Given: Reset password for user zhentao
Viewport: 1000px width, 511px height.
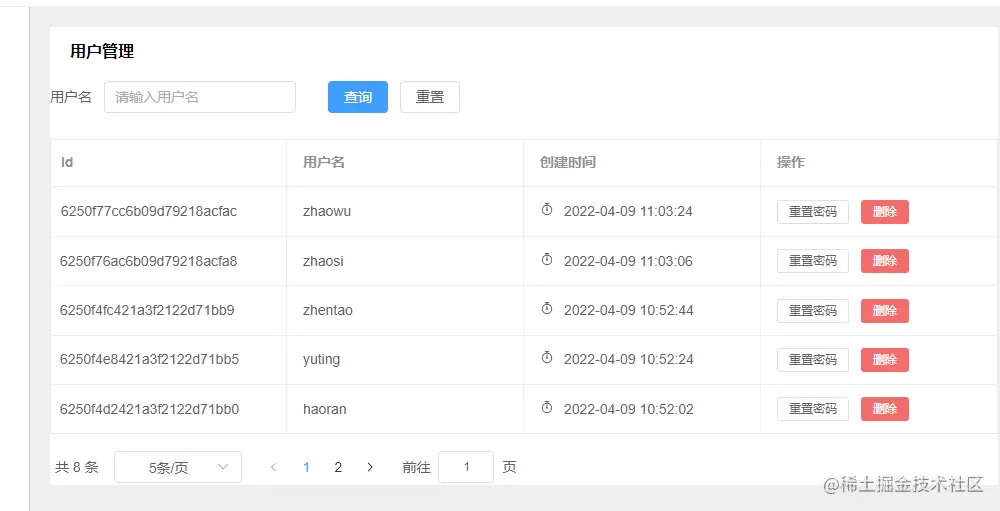Looking at the screenshot, I should pyautogui.click(x=812, y=311).
